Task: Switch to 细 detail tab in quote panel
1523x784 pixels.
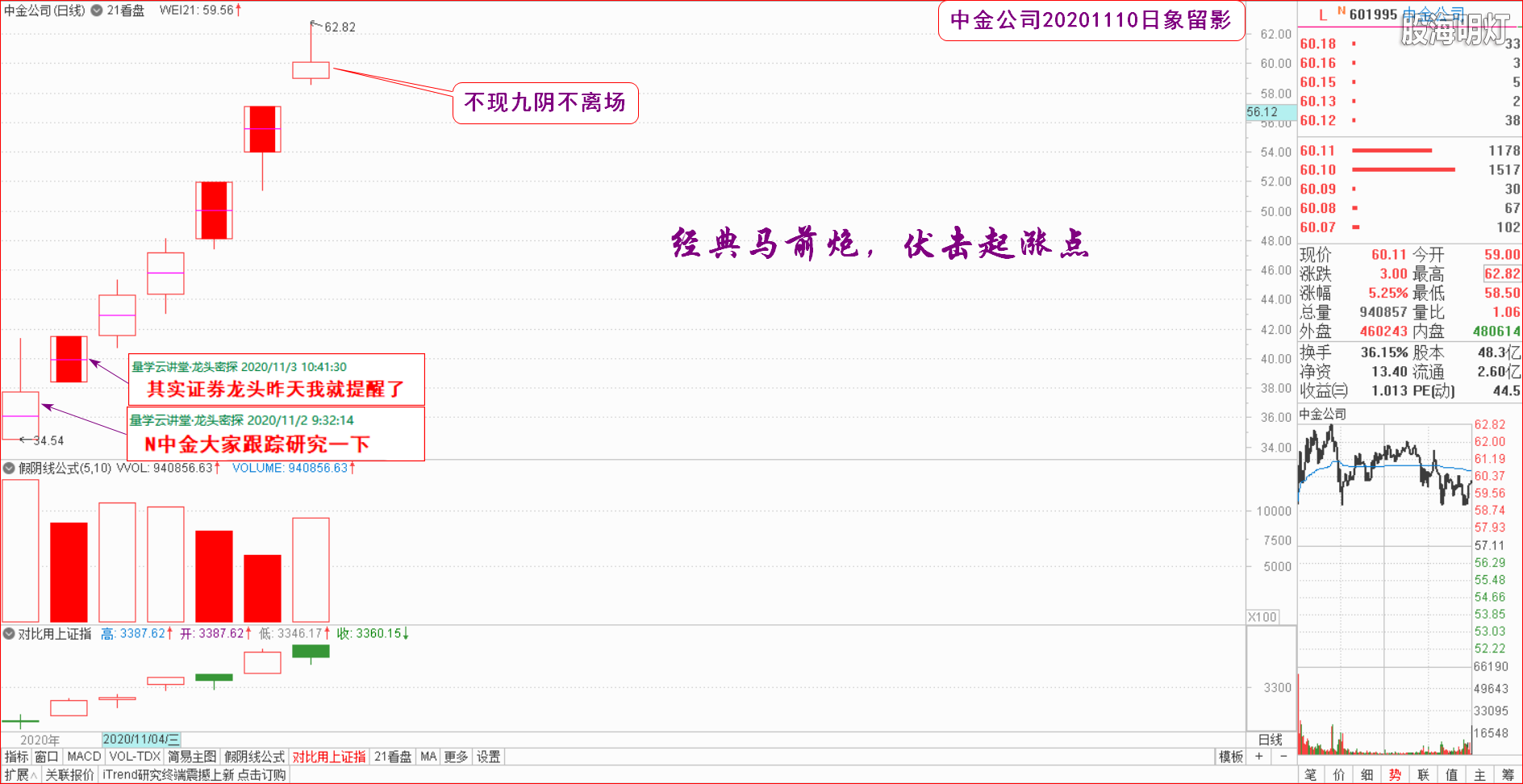Action: (x=1367, y=775)
